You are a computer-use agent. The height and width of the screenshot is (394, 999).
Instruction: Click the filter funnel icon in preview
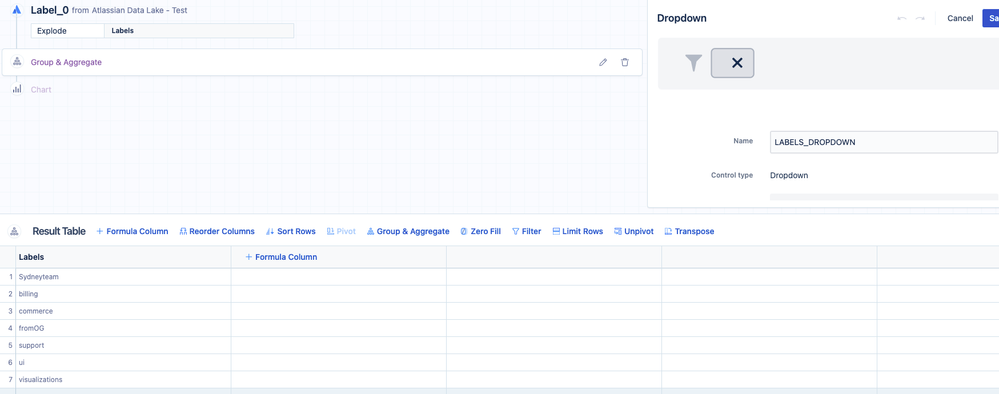(x=694, y=63)
